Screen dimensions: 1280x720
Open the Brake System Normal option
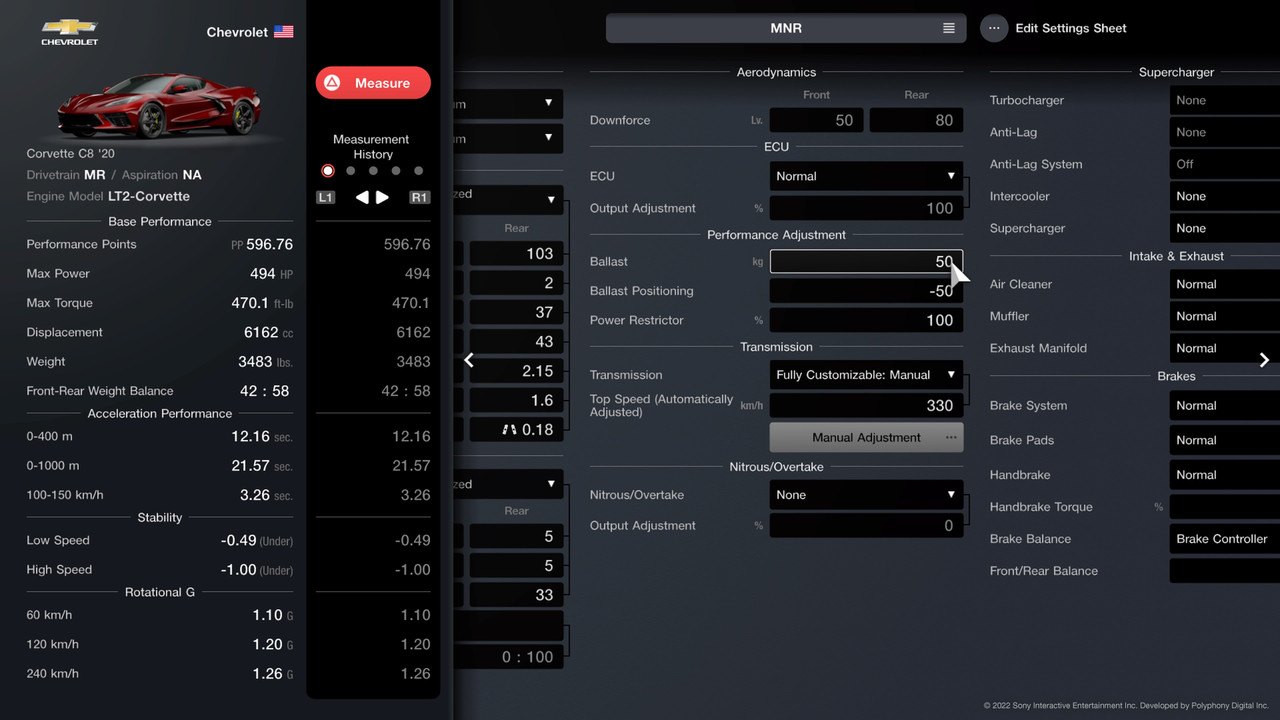(1225, 406)
